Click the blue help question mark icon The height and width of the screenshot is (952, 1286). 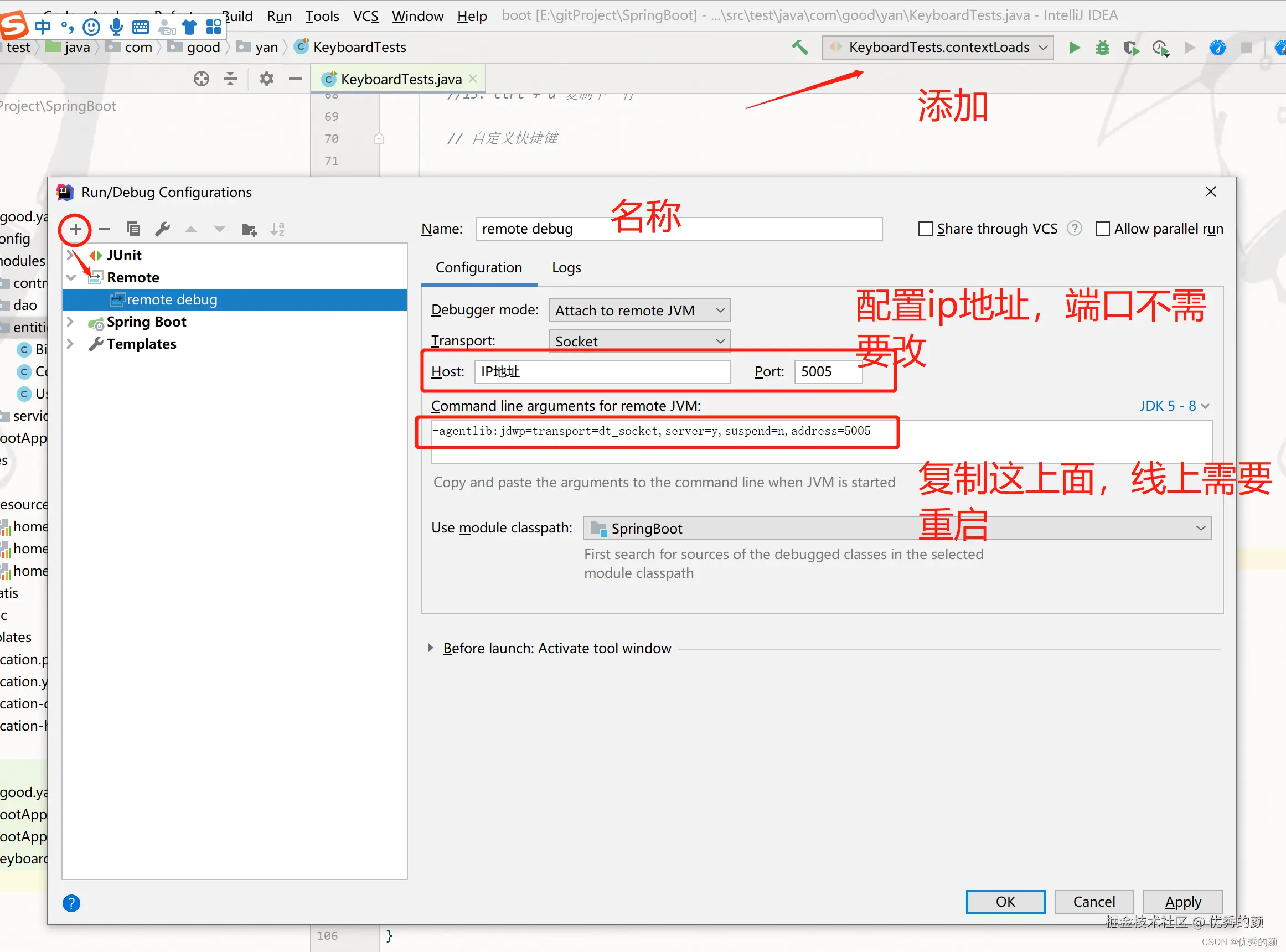pyautogui.click(x=71, y=903)
